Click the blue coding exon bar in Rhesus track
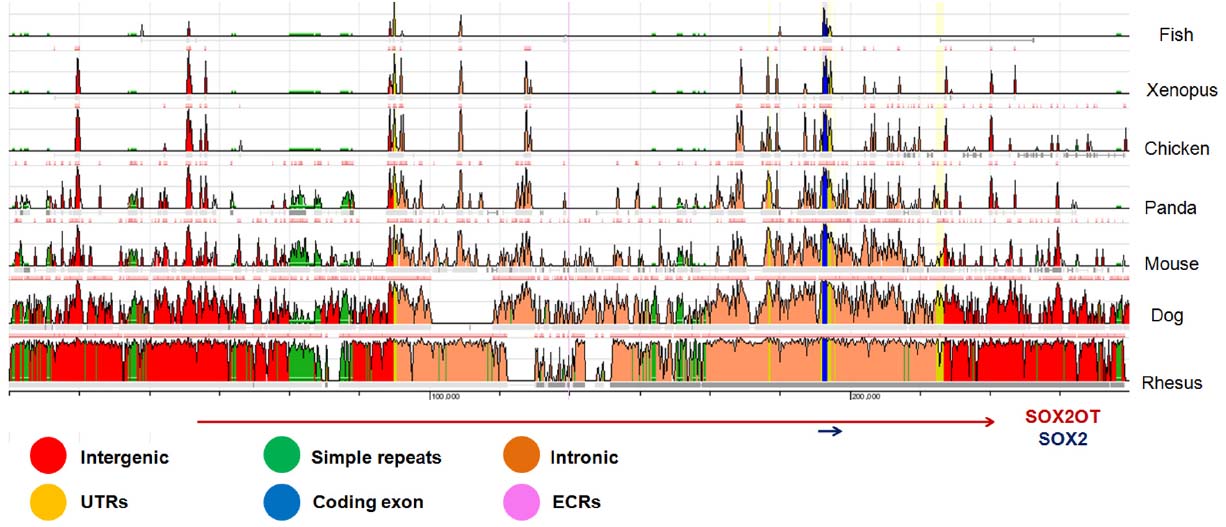The height and width of the screenshot is (527, 1226). 825,360
